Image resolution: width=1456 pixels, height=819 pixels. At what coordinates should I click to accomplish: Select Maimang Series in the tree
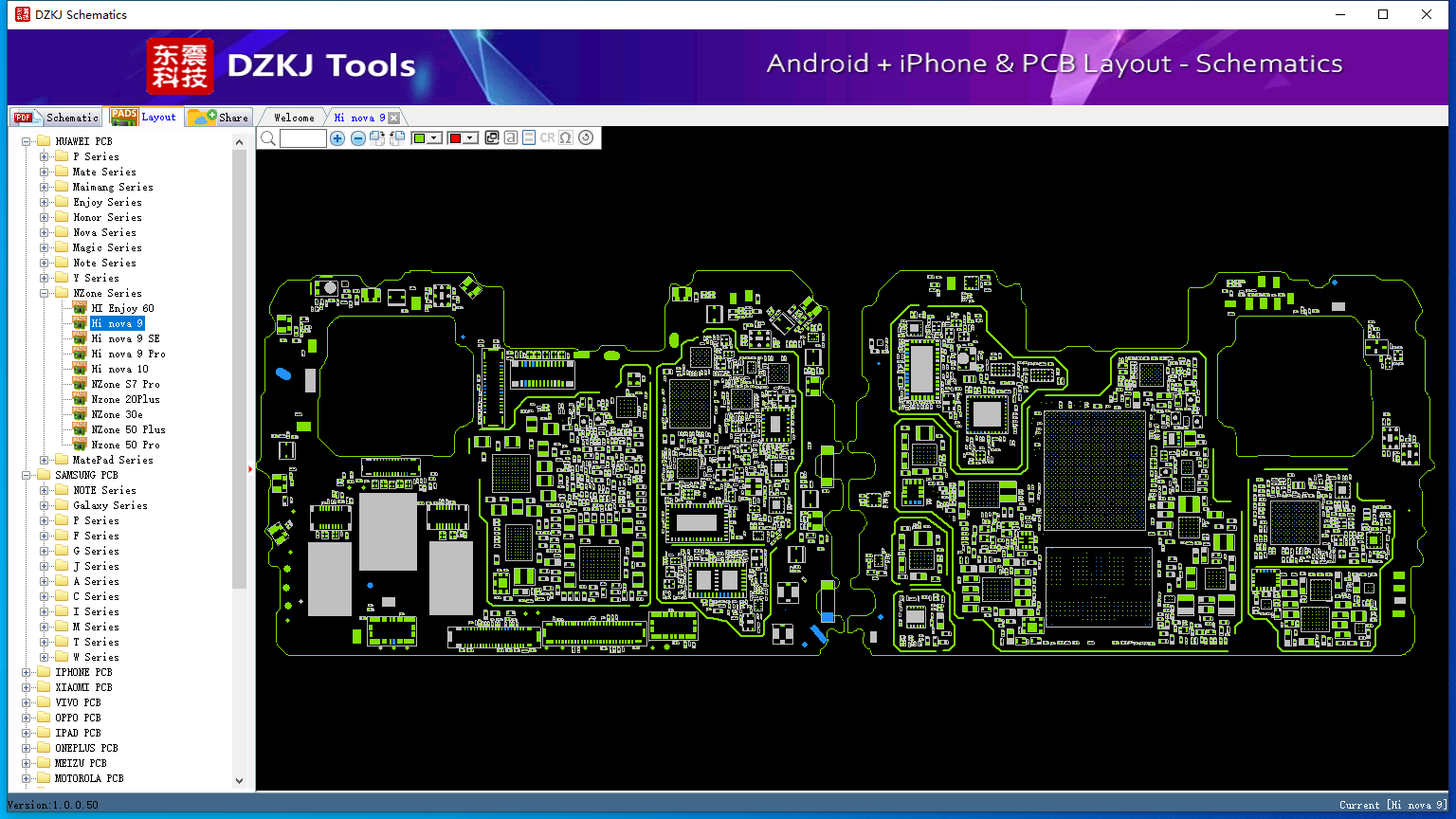tap(113, 187)
